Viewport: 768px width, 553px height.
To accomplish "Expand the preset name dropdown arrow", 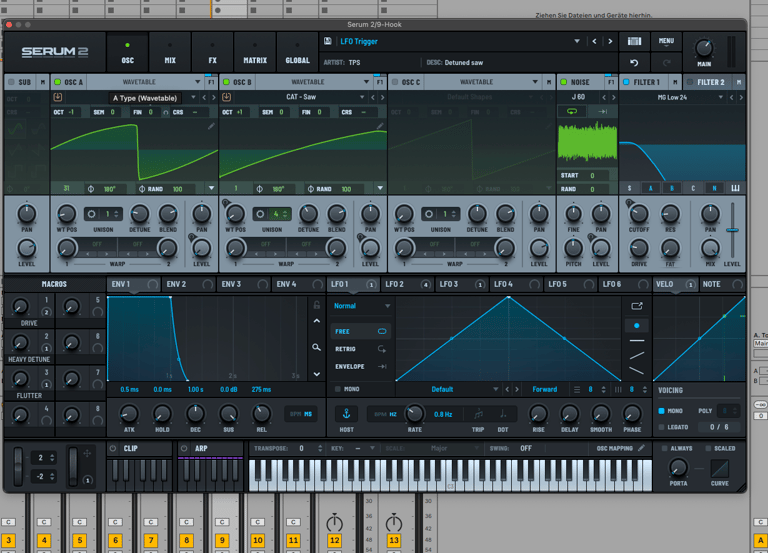I will 577,42.
